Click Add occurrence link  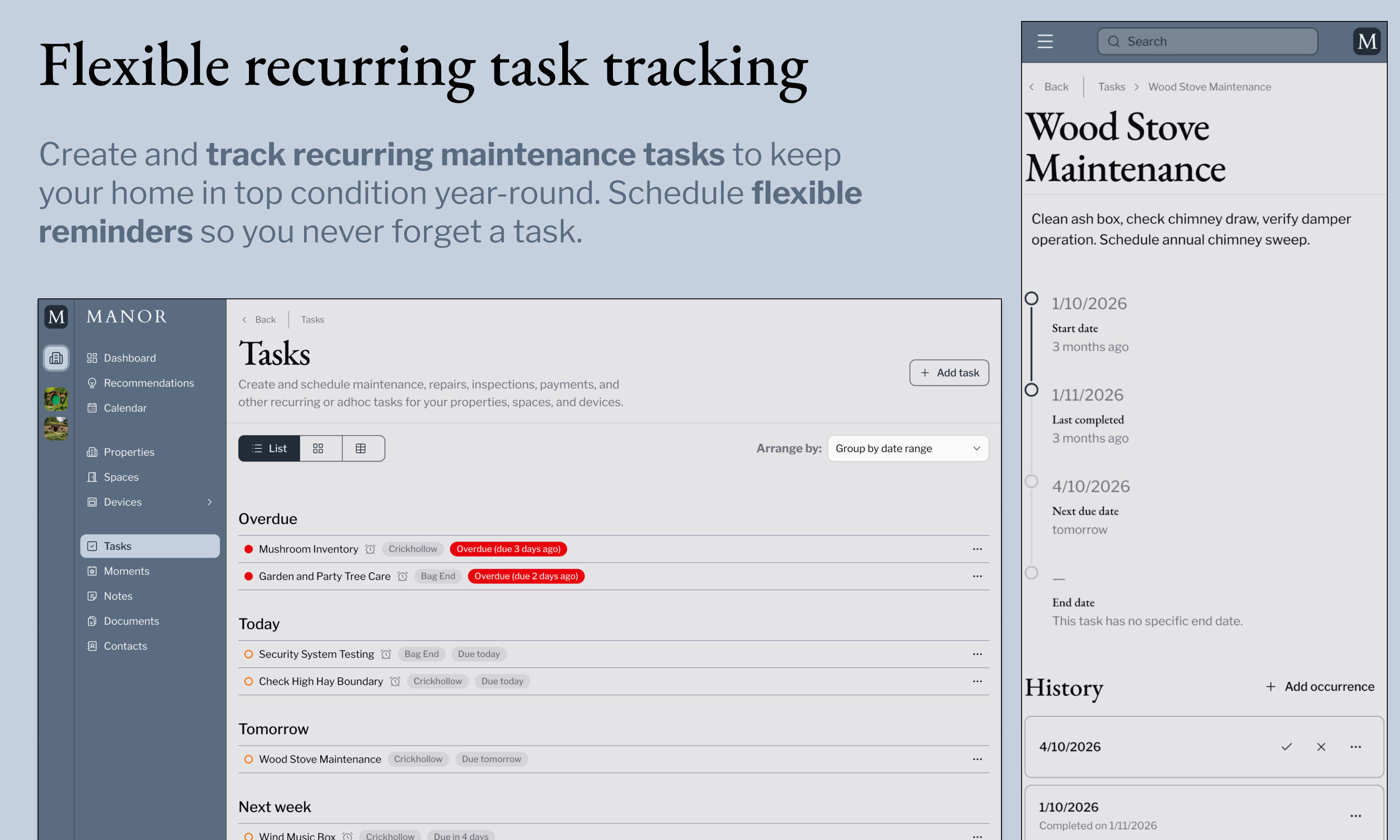[x=1320, y=686]
